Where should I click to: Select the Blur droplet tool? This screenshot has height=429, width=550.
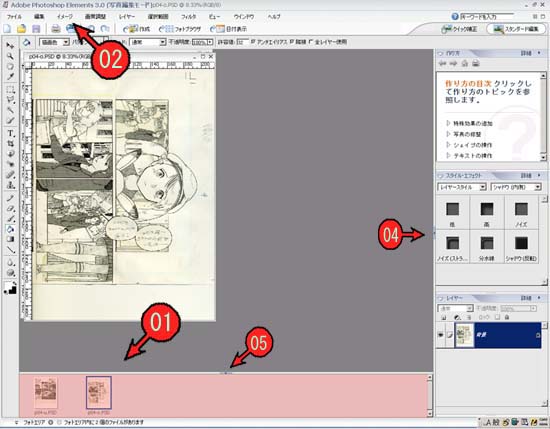pyautogui.click(x=10, y=262)
